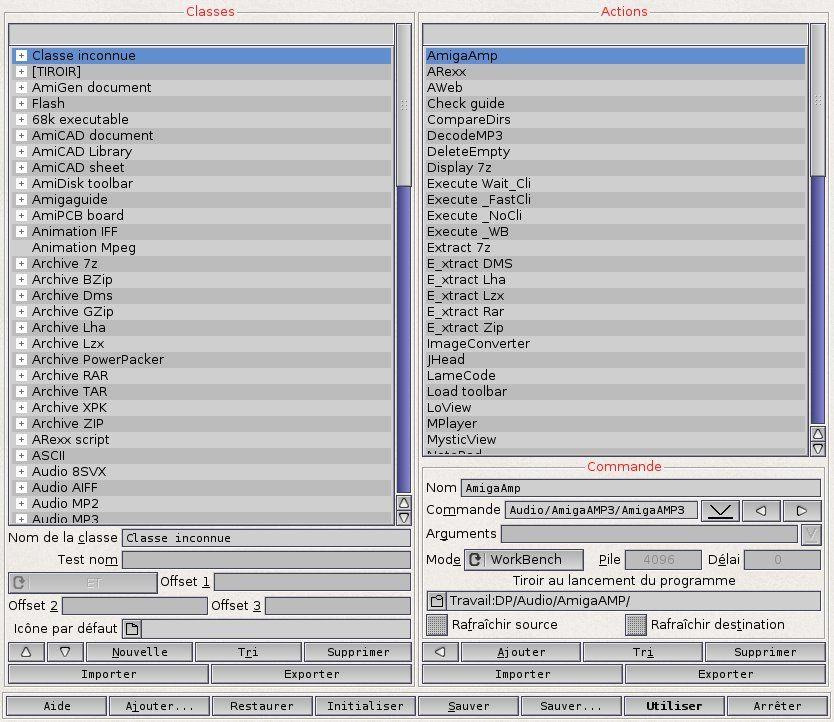Click Classes list scroll-down arrow
The image size is (834, 722).
[404, 518]
